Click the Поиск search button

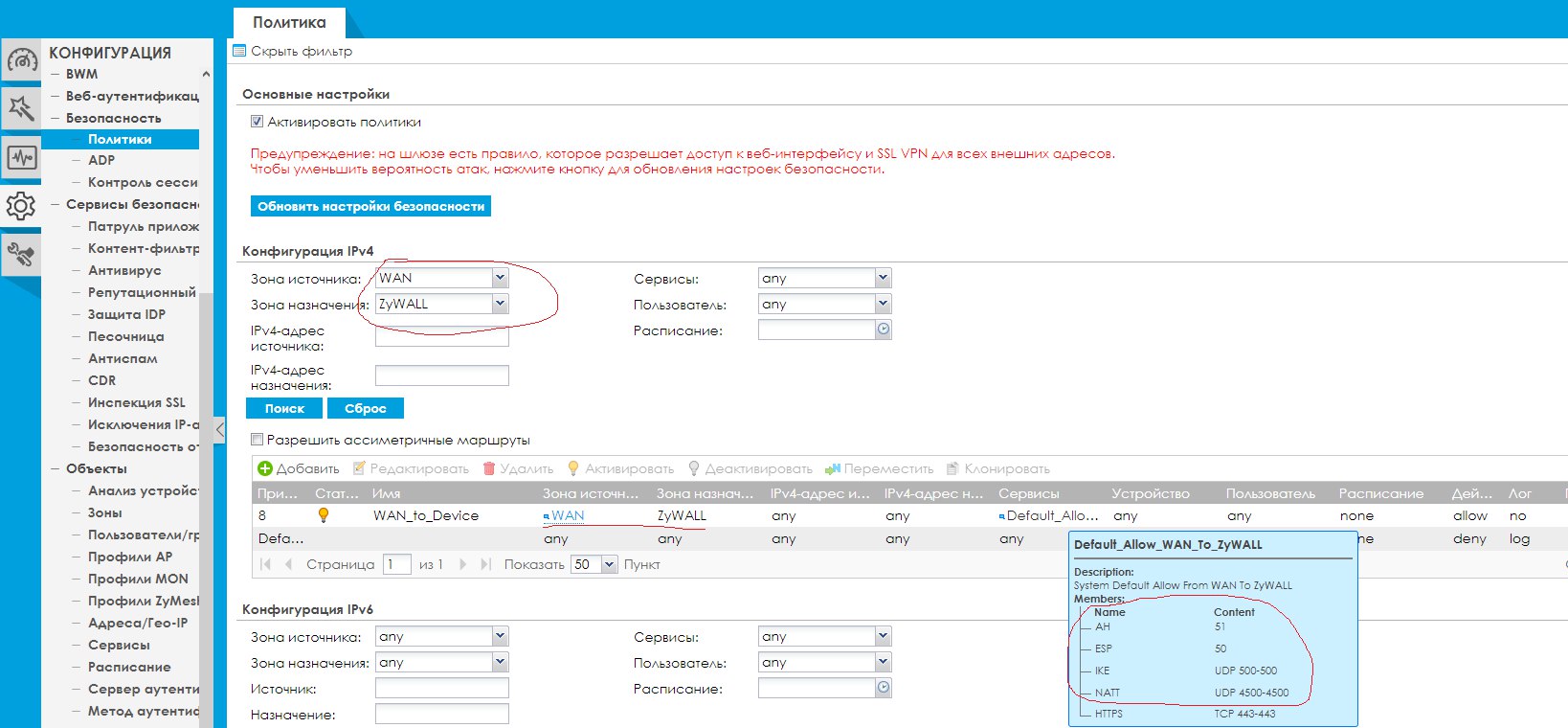click(x=284, y=408)
